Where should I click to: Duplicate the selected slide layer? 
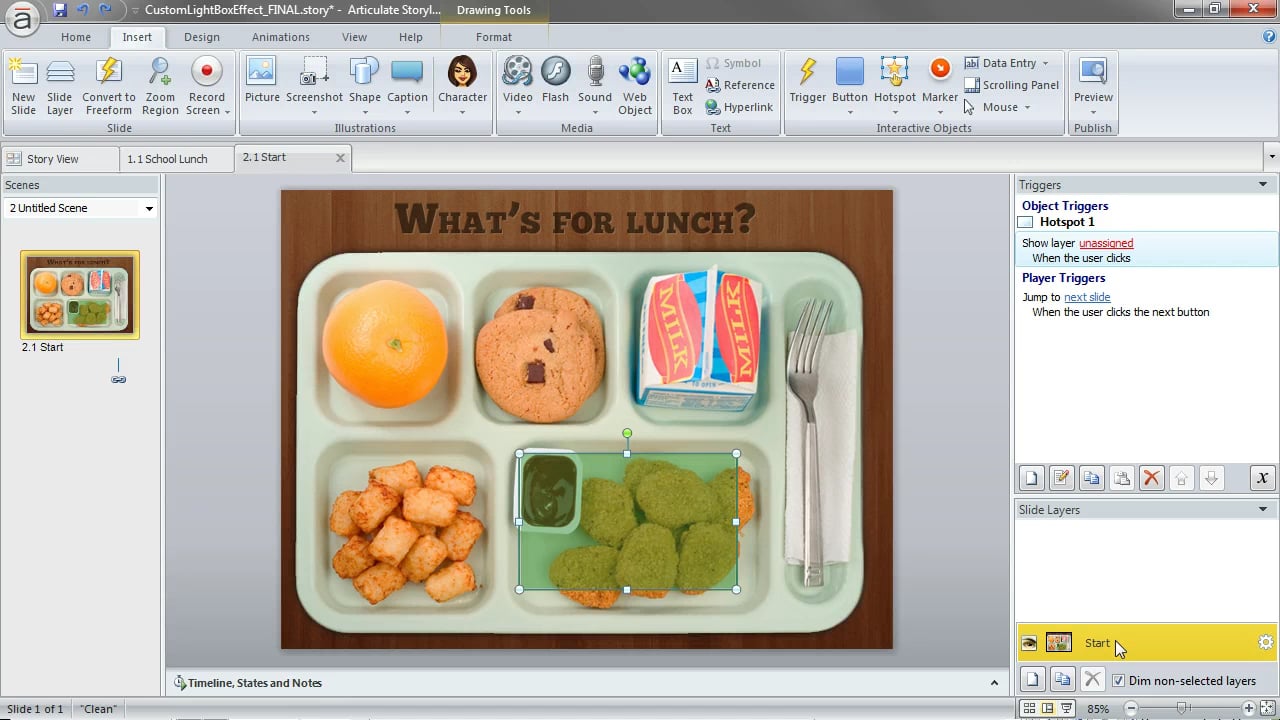1062,680
